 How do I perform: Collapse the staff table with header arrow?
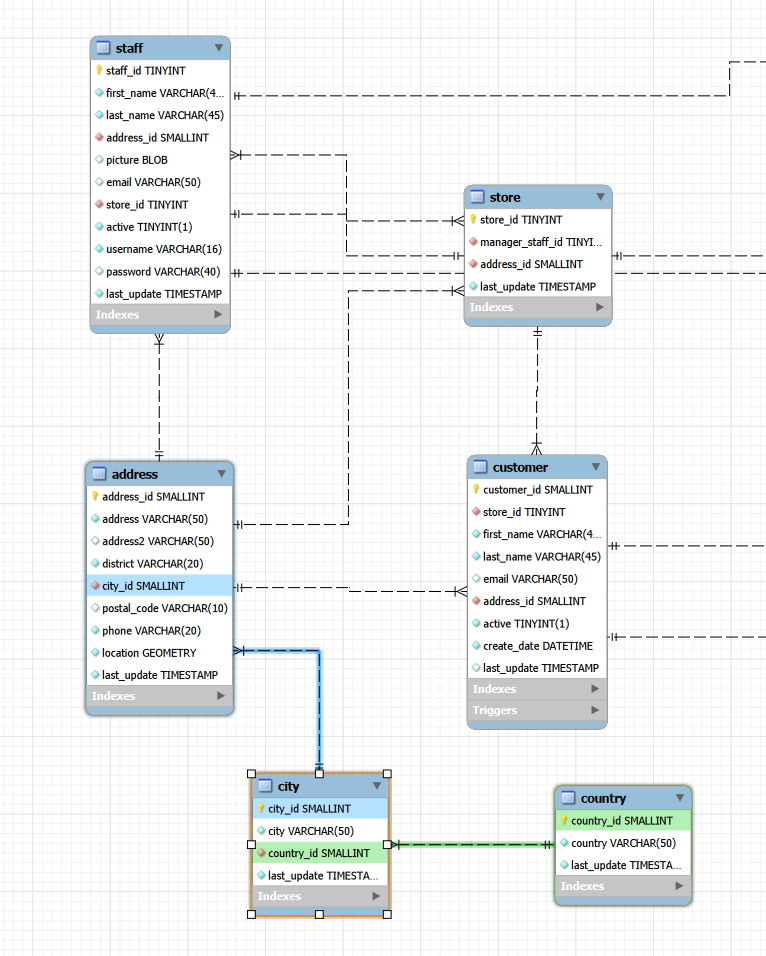click(x=219, y=48)
